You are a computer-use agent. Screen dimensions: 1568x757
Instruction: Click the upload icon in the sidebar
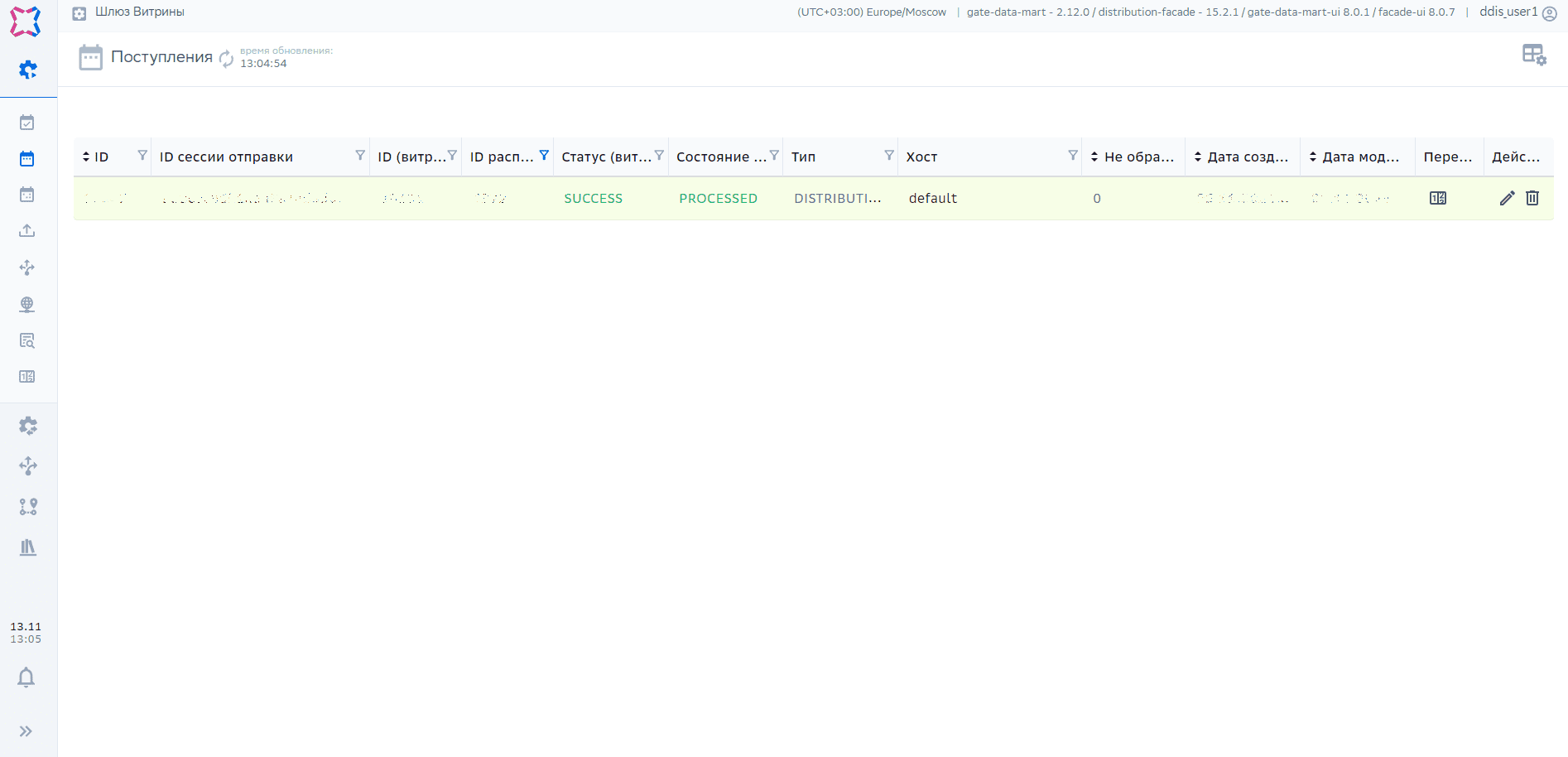(x=27, y=231)
